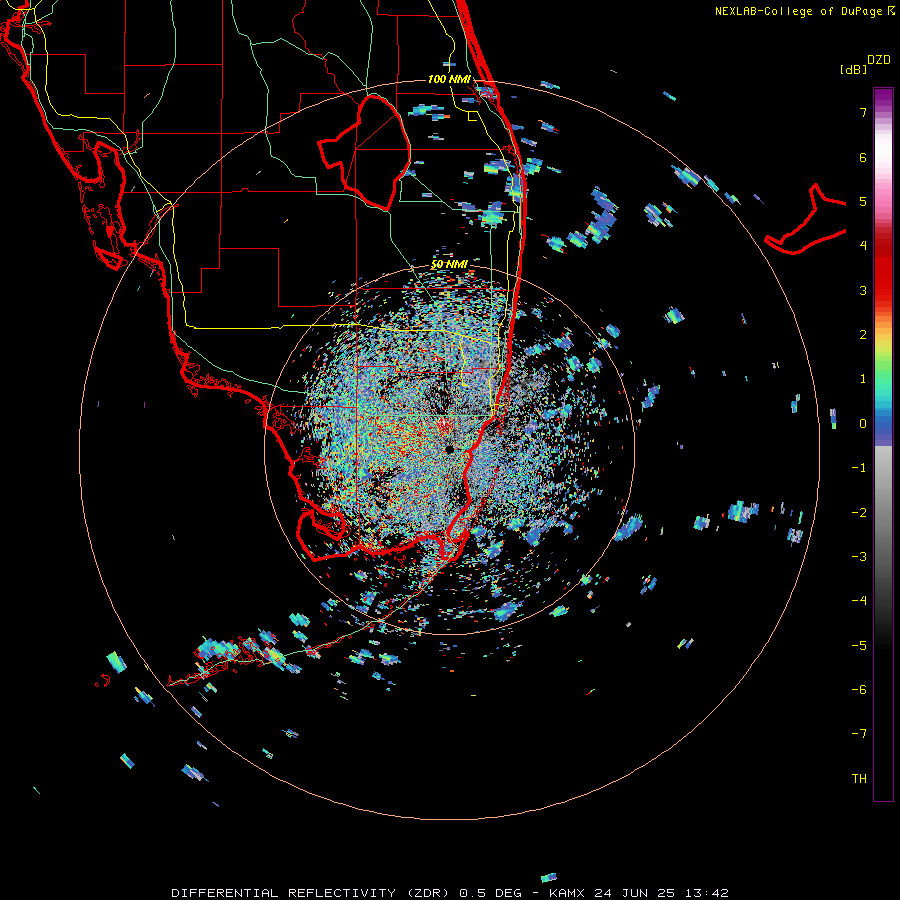Click the purple top of the ZDR color bar

(883, 98)
